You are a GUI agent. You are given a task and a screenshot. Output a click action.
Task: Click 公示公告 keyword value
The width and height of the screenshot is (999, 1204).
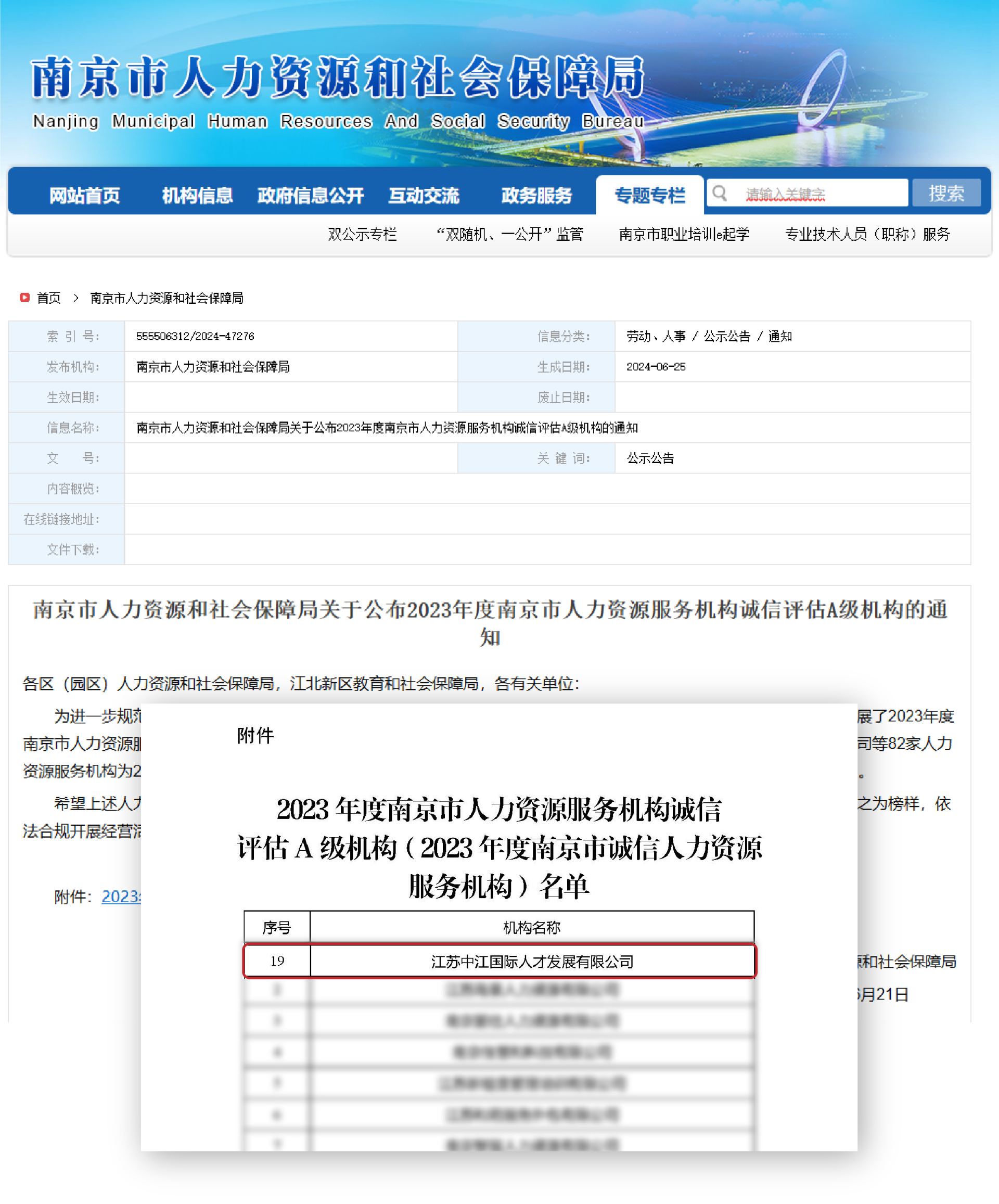[x=650, y=458]
